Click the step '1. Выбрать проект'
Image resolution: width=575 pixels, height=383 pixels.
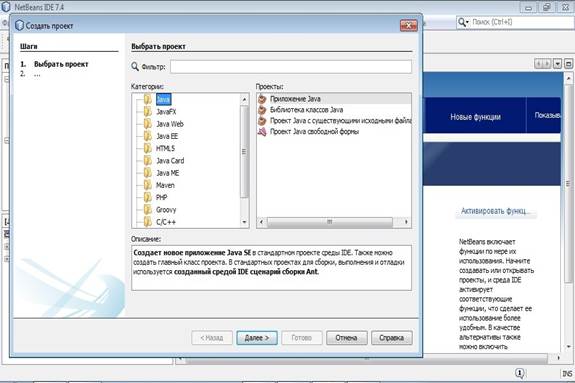[54, 64]
